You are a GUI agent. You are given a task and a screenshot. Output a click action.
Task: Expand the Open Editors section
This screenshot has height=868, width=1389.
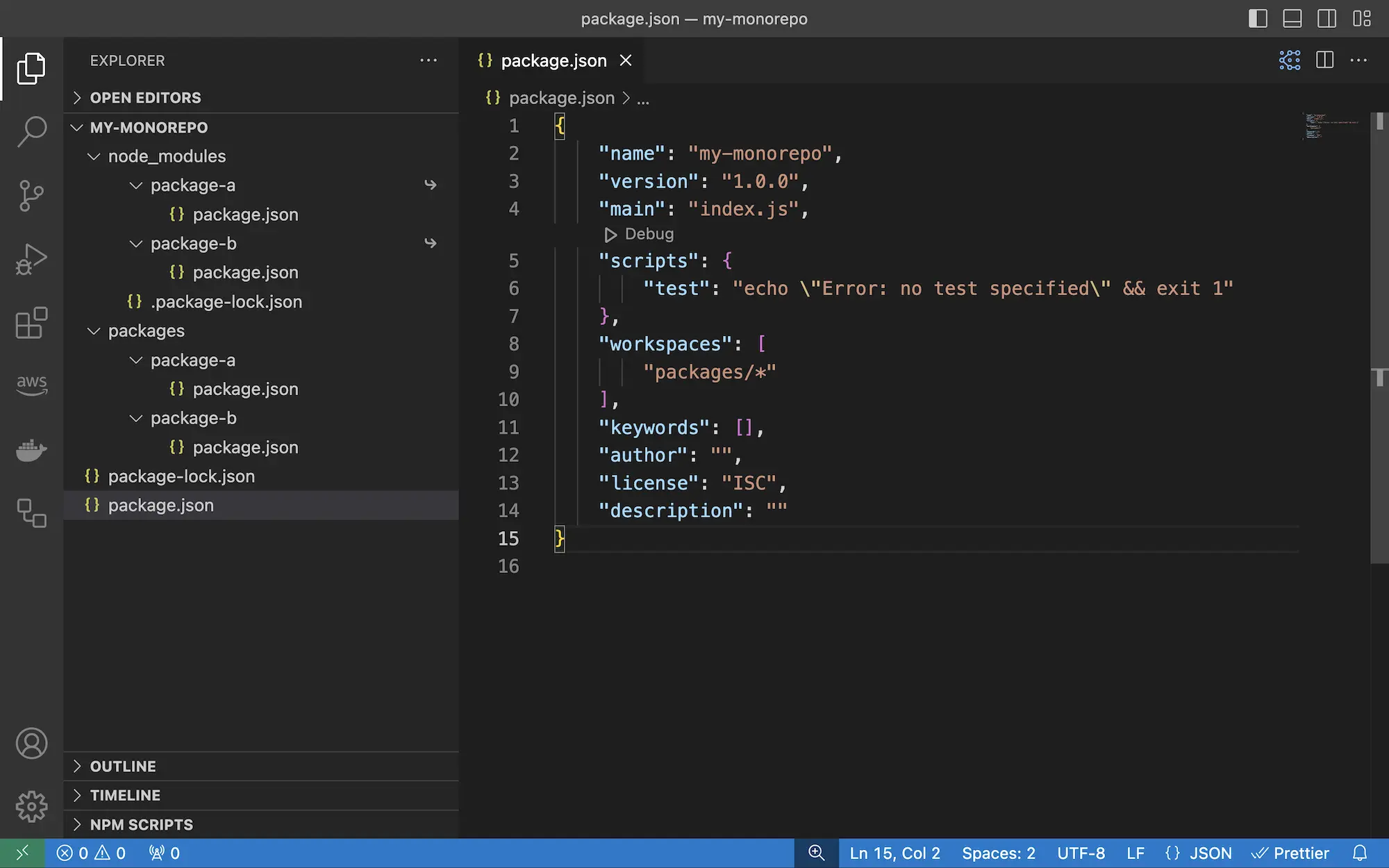[x=261, y=98]
